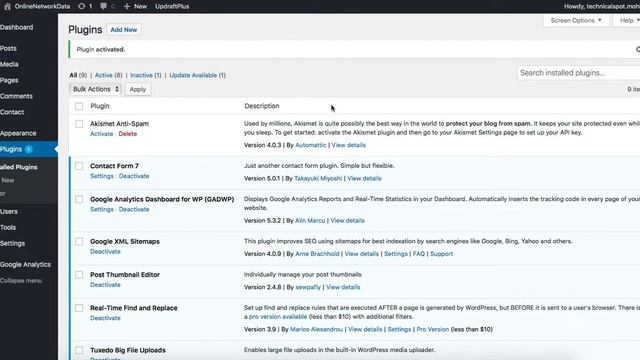The image size is (640, 360).
Task: Open Appearance in the sidebar menu
Action: tap(18, 133)
